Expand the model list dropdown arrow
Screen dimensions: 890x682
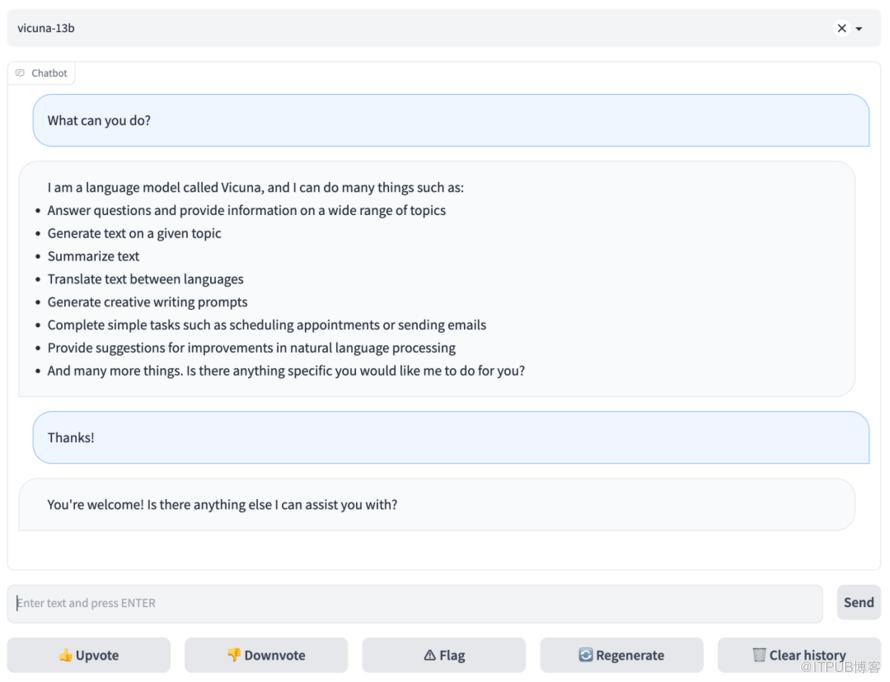(x=859, y=29)
